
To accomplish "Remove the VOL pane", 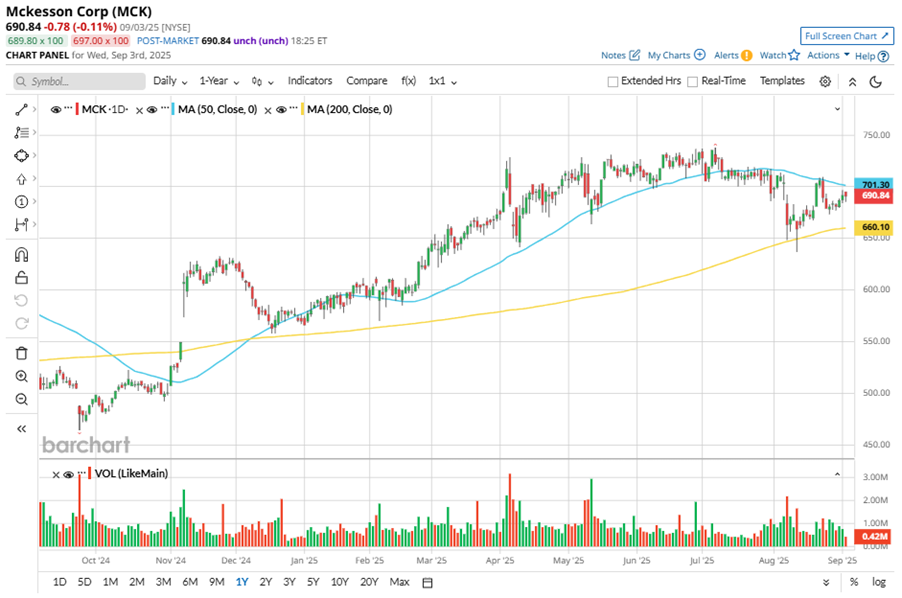I will tap(56, 475).
